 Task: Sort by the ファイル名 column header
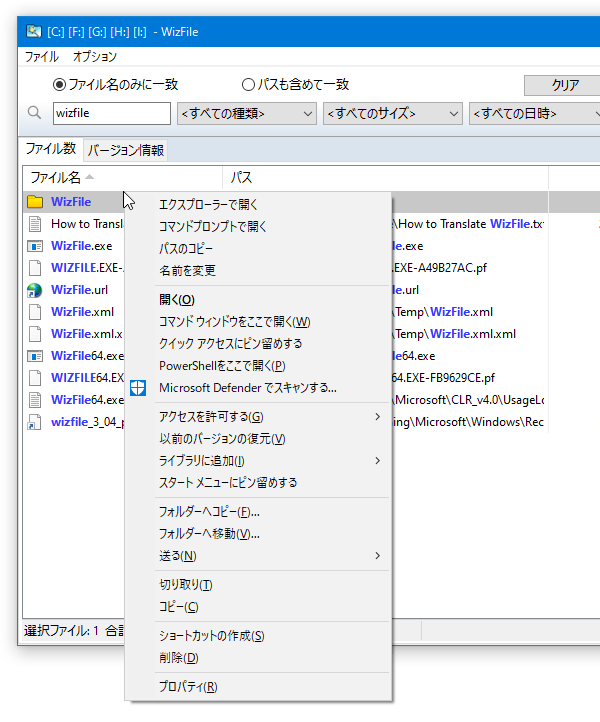click(x=122, y=177)
